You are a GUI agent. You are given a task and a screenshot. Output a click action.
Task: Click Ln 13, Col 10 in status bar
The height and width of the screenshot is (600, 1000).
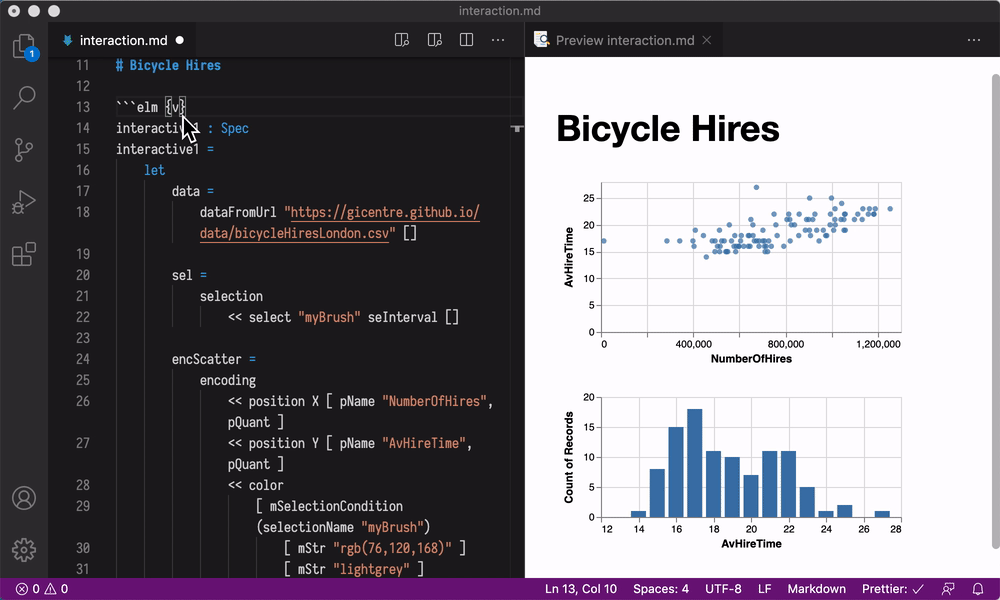(580, 589)
